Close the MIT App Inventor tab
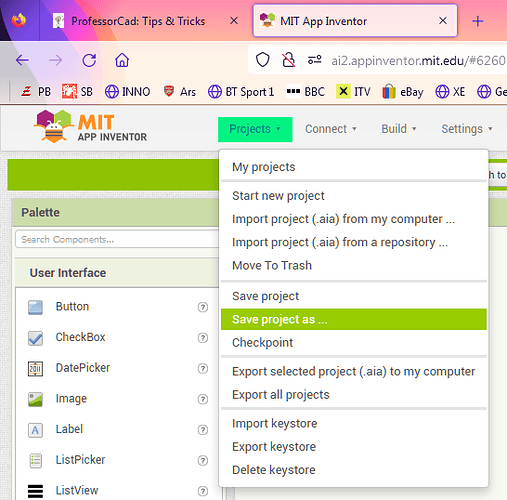The height and width of the screenshot is (500, 507). click(443, 21)
